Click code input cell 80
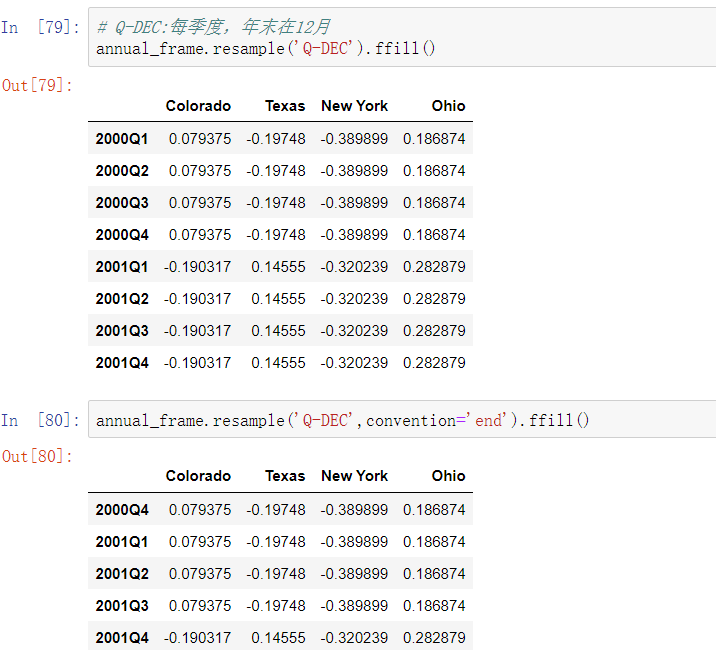 pos(402,419)
